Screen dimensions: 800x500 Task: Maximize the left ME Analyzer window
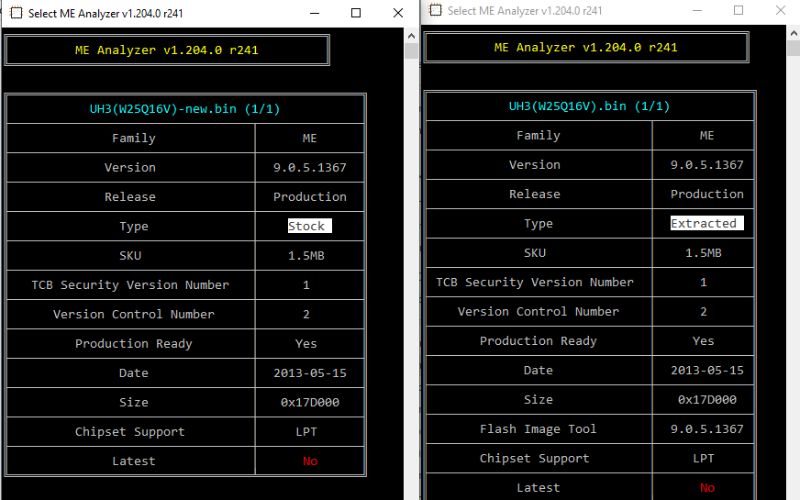[x=356, y=13]
